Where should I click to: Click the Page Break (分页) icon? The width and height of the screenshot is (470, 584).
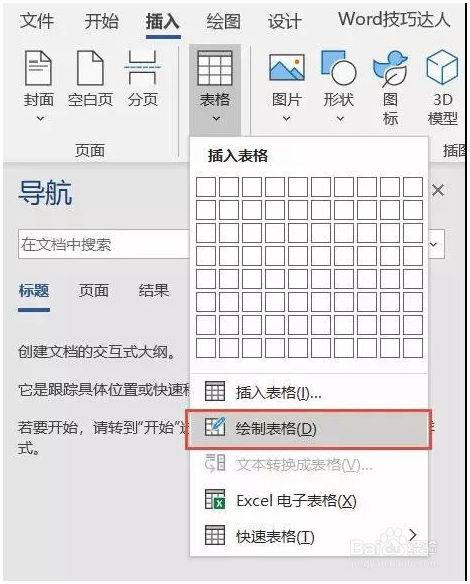pyautogui.click(x=143, y=68)
